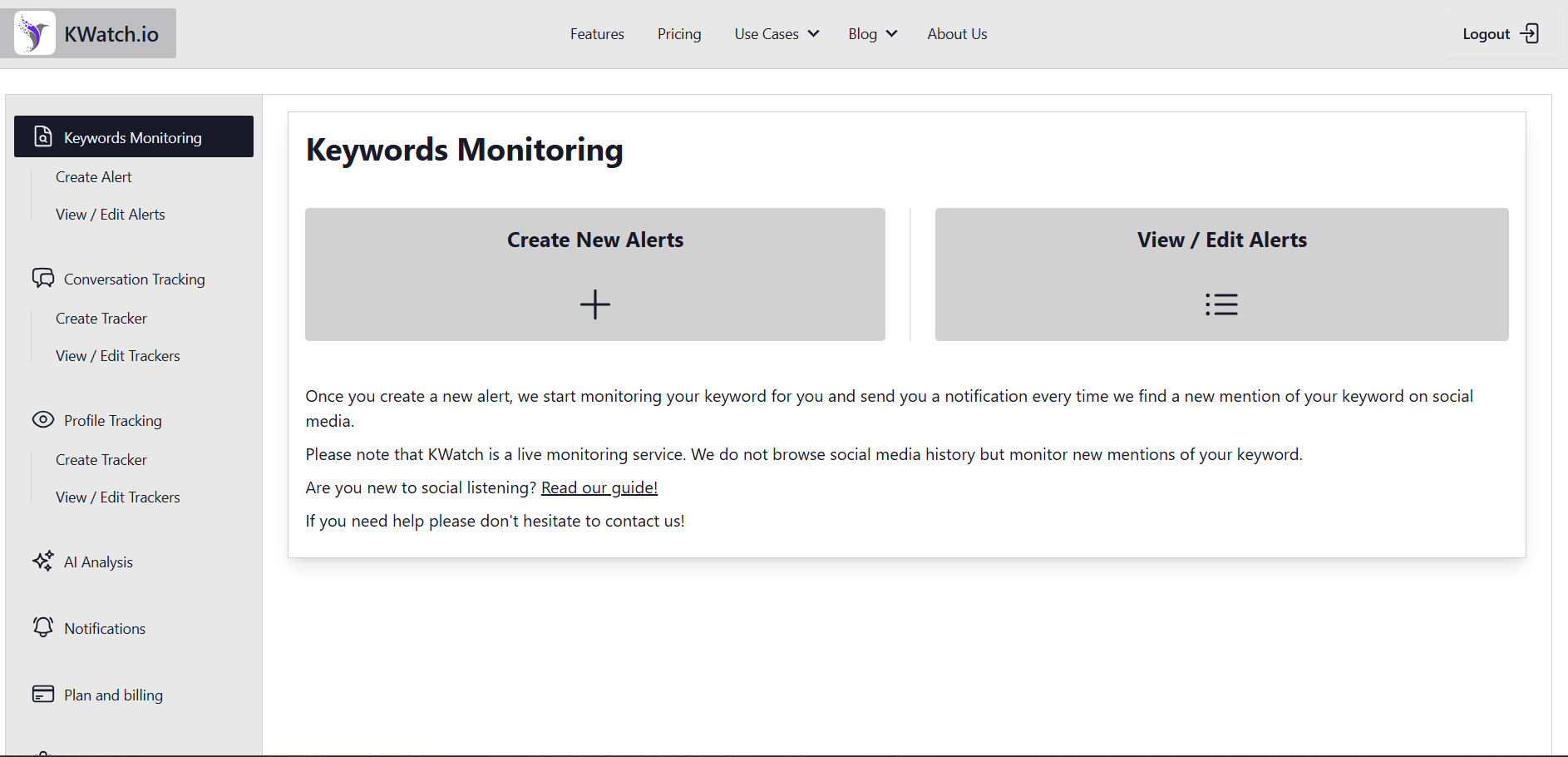The width and height of the screenshot is (1568, 757).
Task: Click the KWatch.io brand name
Action: [x=111, y=34]
